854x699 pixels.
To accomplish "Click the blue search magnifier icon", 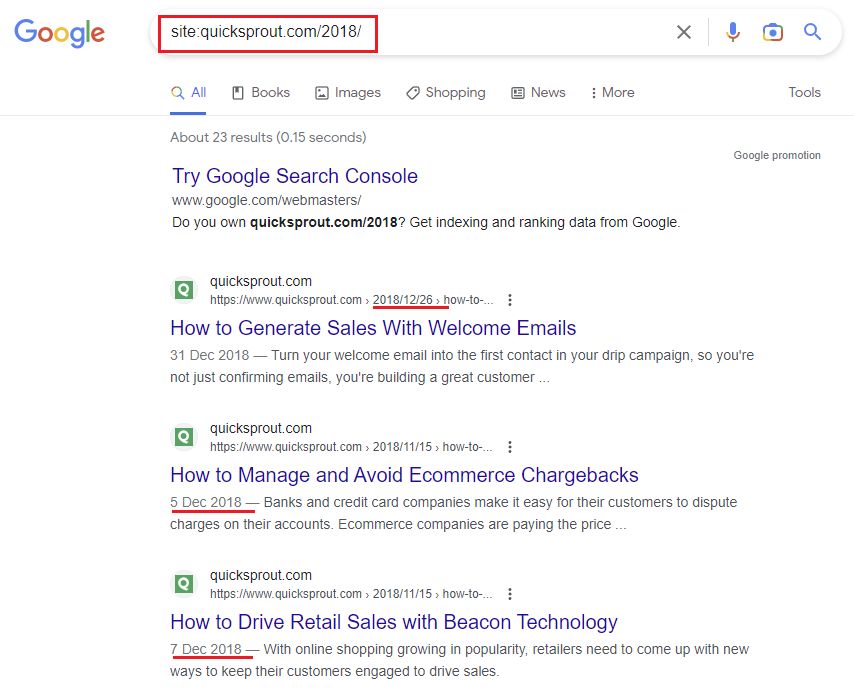I will click(x=813, y=32).
